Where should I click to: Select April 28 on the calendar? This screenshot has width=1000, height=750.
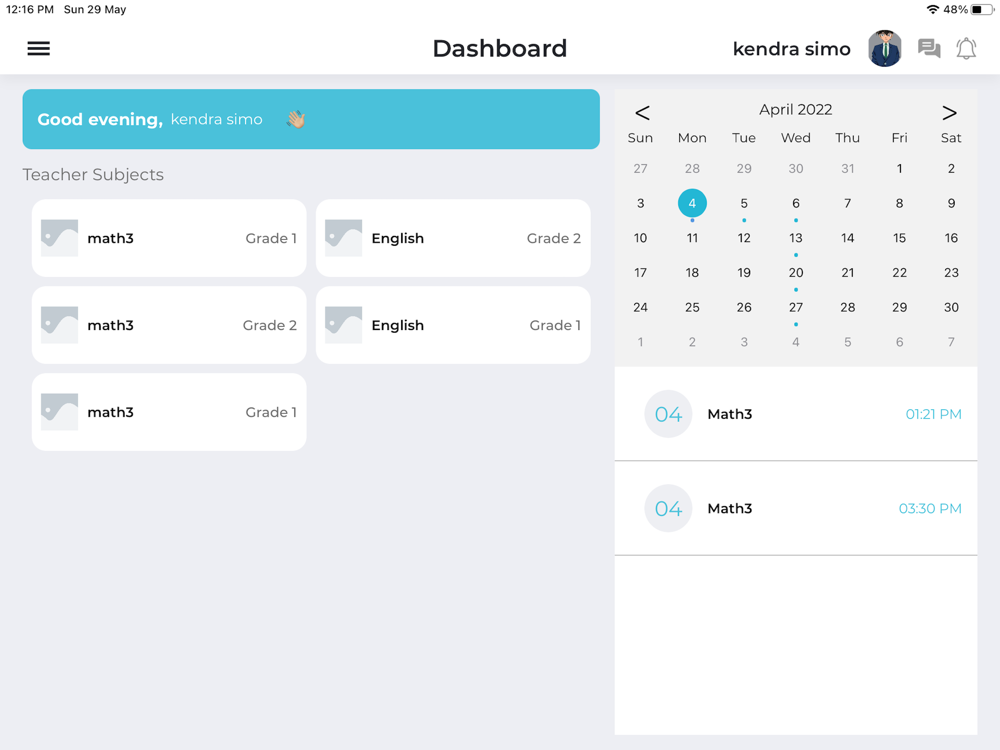tap(848, 307)
